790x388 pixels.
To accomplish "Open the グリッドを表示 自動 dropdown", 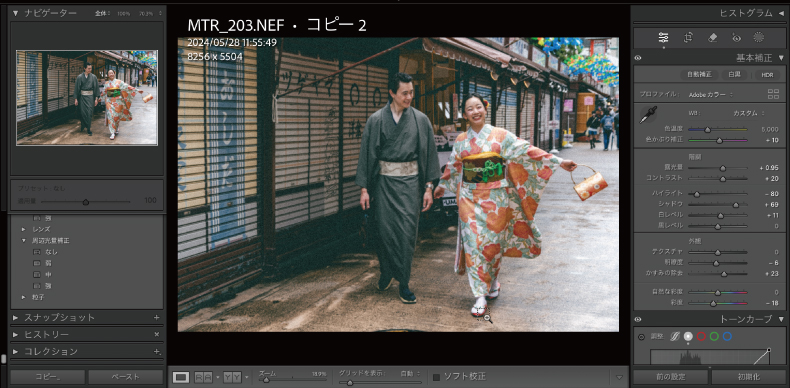I will point(410,373).
